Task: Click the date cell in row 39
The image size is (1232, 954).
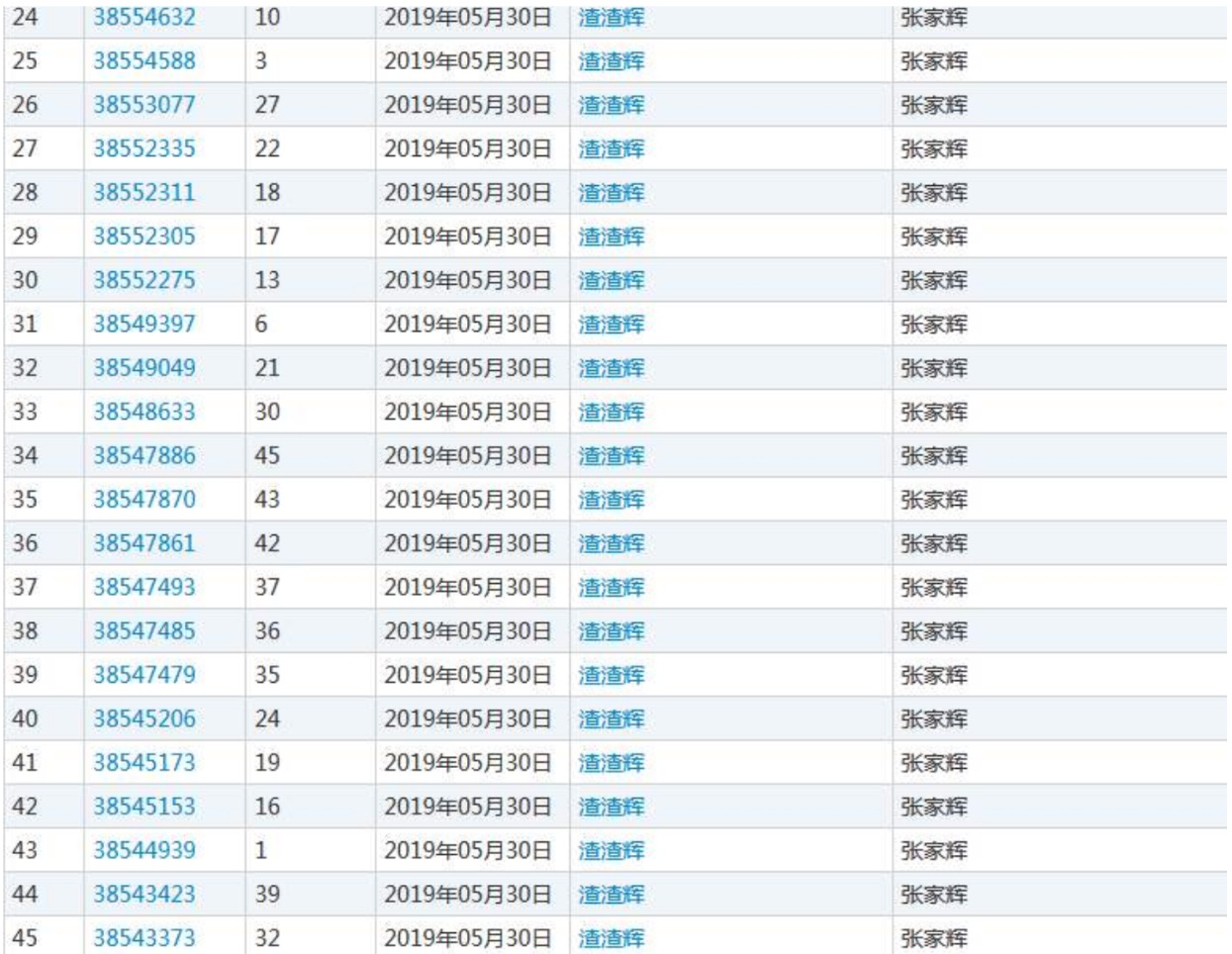Action: [x=467, y=675]
